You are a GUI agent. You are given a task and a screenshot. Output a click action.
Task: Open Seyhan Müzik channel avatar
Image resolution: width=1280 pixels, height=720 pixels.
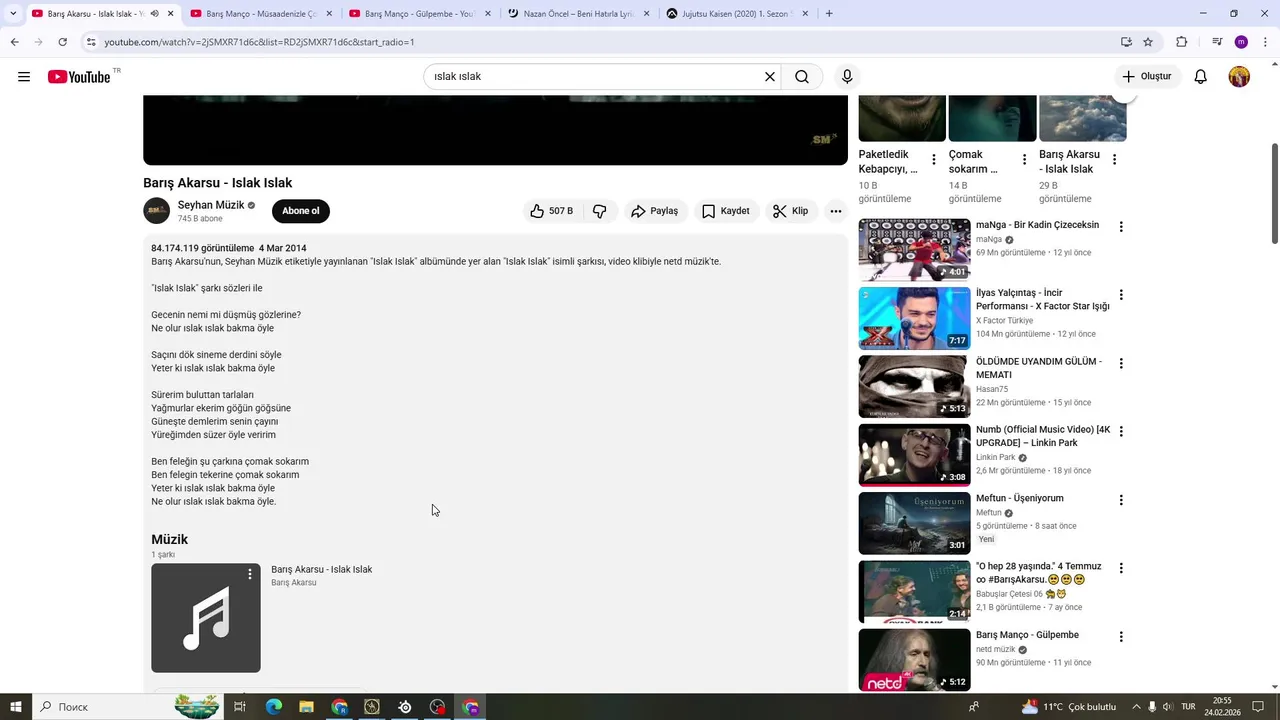[157, 211]
